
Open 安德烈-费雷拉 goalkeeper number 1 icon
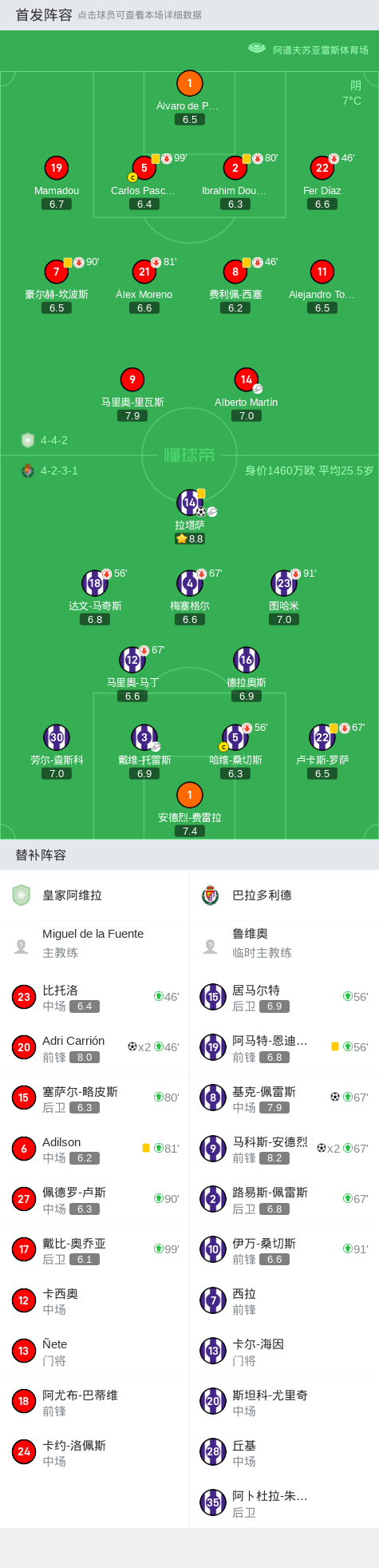pyautogui.click(x=189, y=795)
